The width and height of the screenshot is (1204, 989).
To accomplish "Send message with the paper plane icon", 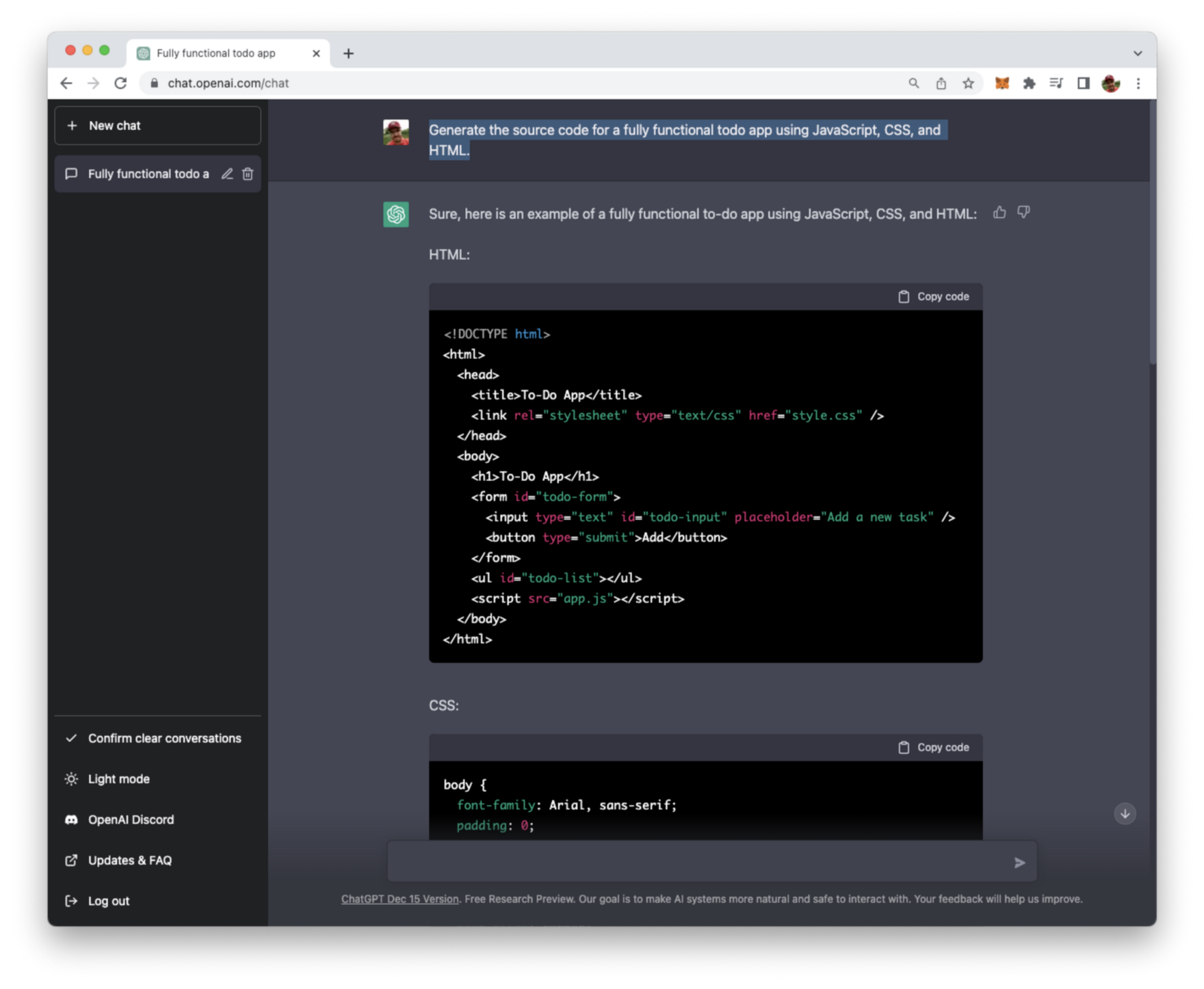I will (1019, 863).
